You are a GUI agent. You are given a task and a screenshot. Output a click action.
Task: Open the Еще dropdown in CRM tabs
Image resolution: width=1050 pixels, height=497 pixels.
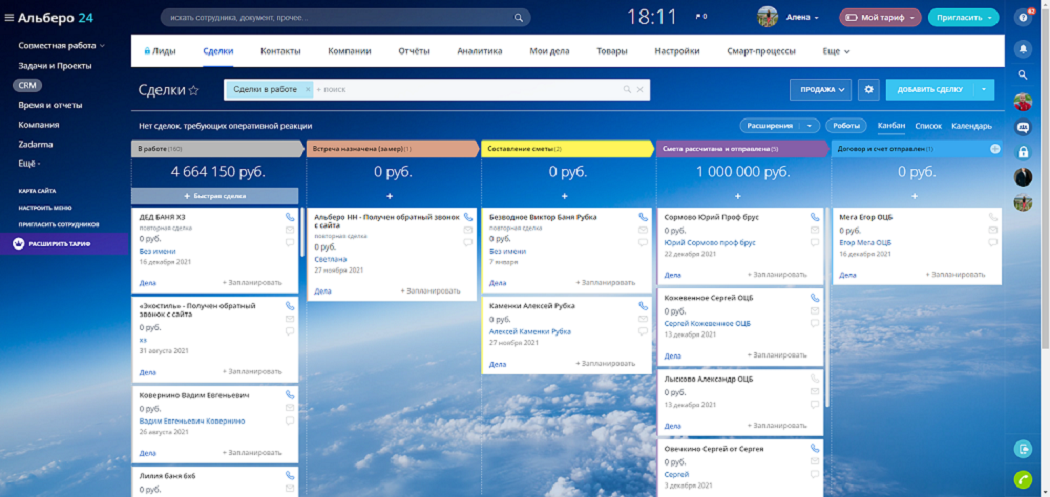tap(836, 51)
